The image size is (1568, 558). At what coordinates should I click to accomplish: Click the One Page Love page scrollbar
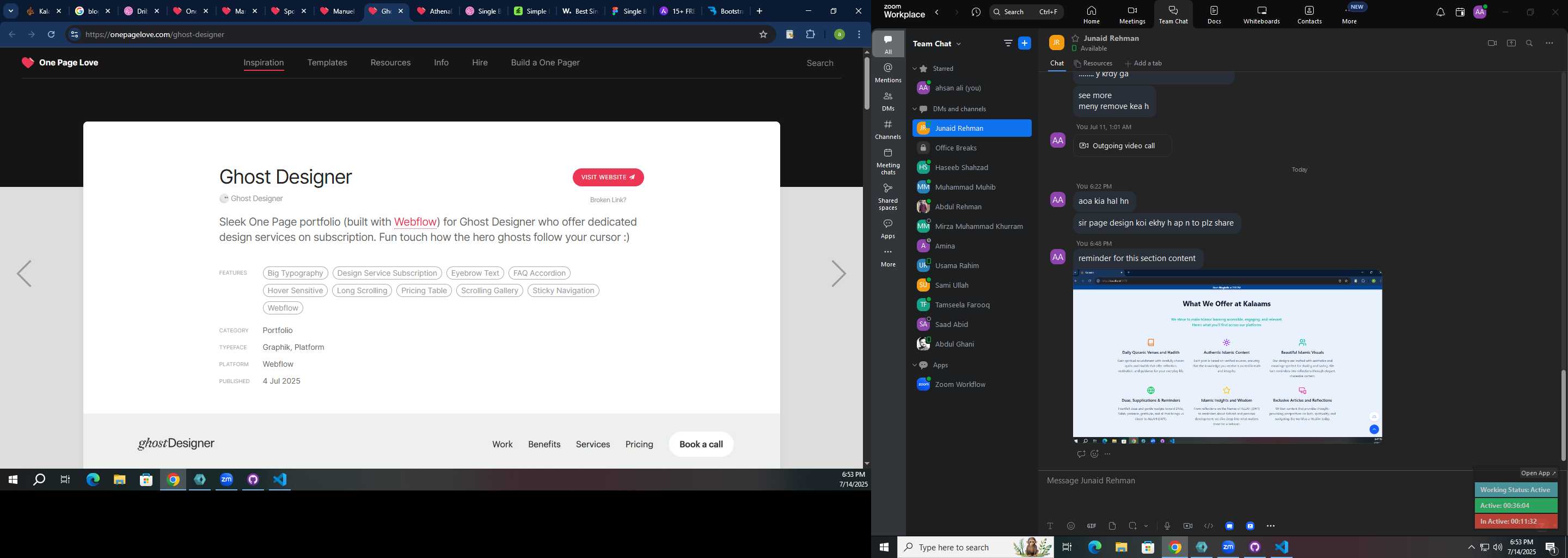[866, 82]
